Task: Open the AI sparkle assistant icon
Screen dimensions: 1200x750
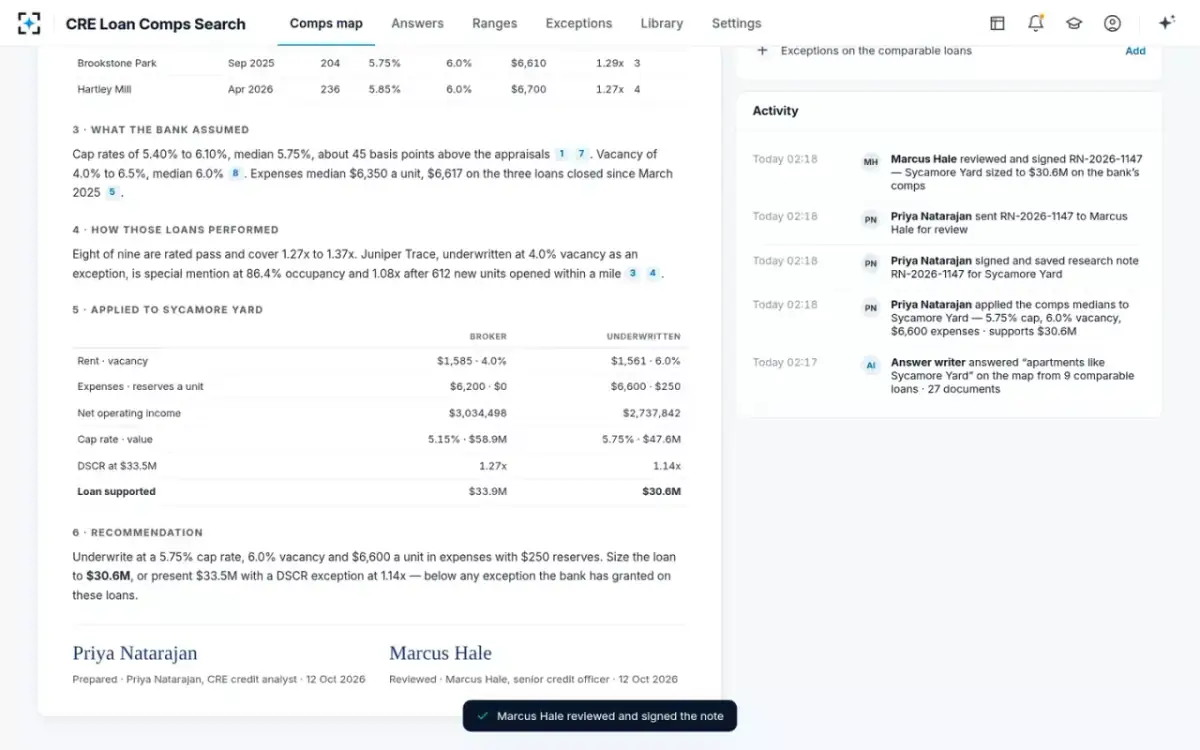Action: [x=1166, y=23]
